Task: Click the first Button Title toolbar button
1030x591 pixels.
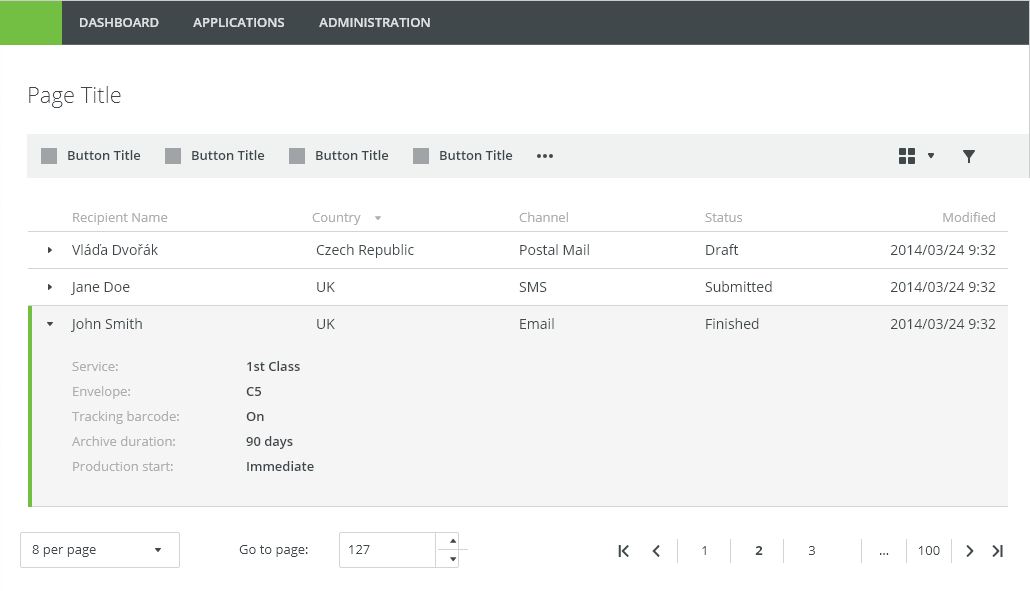Action: click(x=91, y=156)
